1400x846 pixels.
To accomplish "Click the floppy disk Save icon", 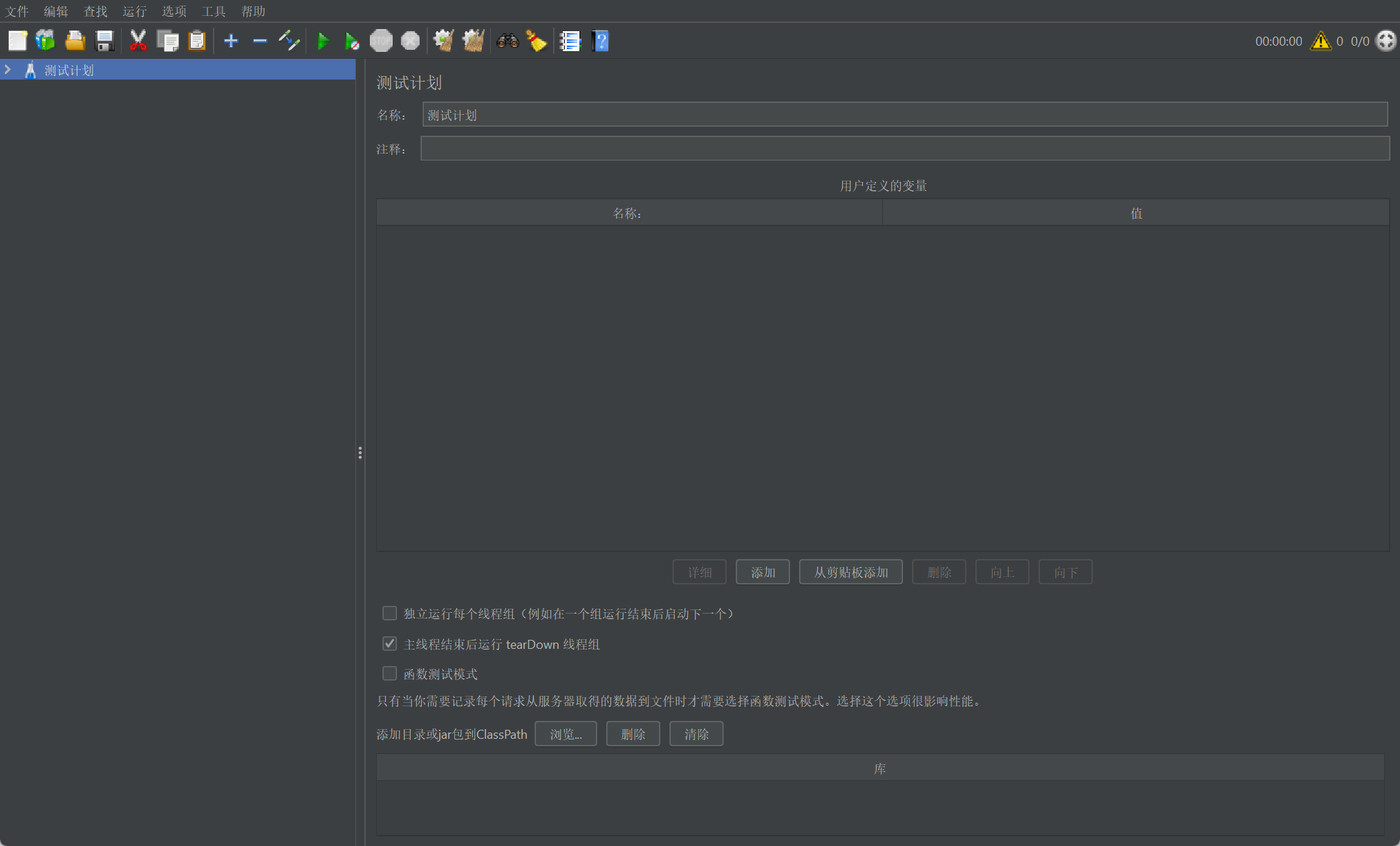I will 104,41.
